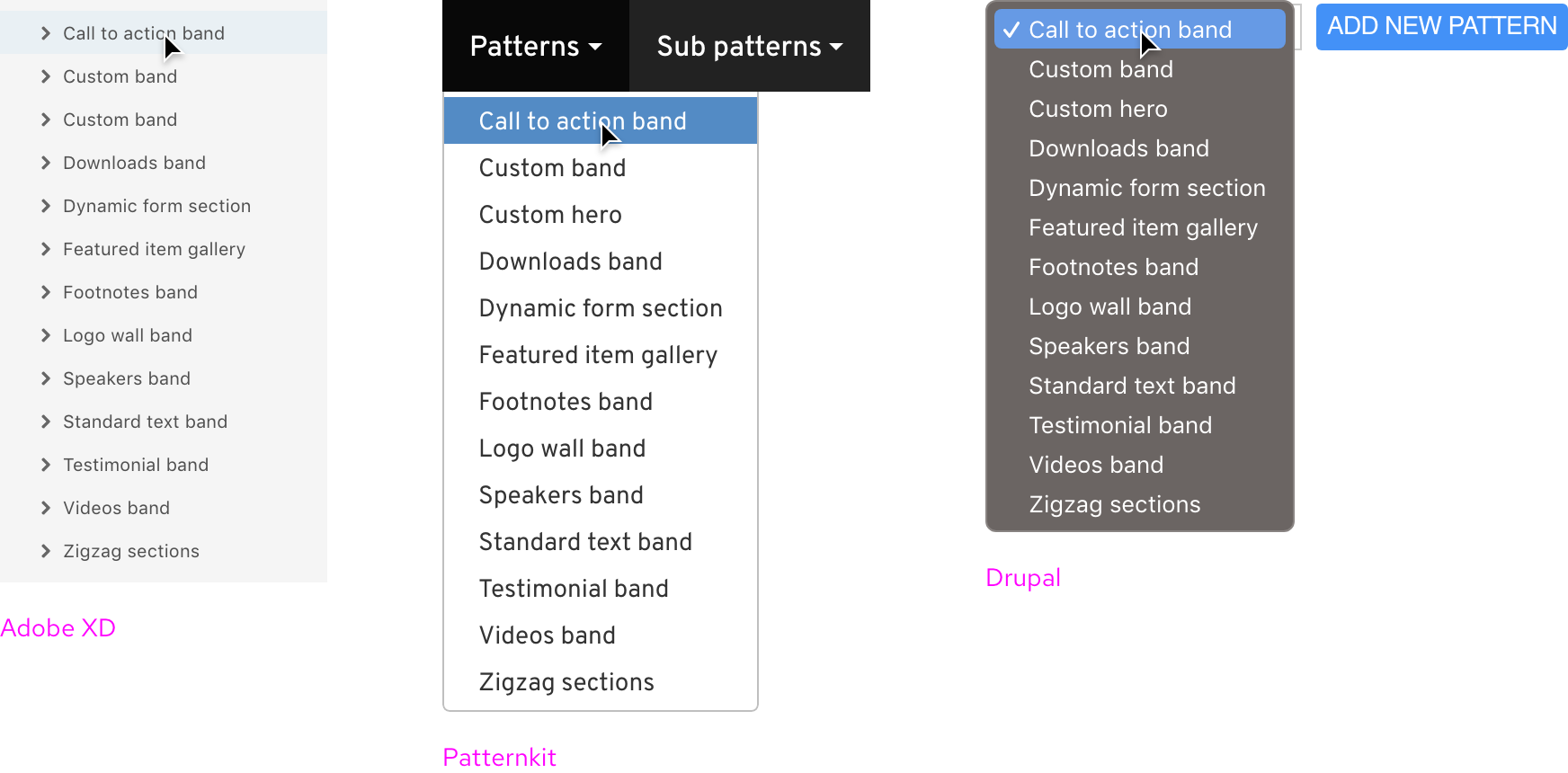Image resolution: width=1568 pixels, height=773 pixels.
Task: Click chevron beside Speakers band in left list
Action: click(x=46, y=378)
